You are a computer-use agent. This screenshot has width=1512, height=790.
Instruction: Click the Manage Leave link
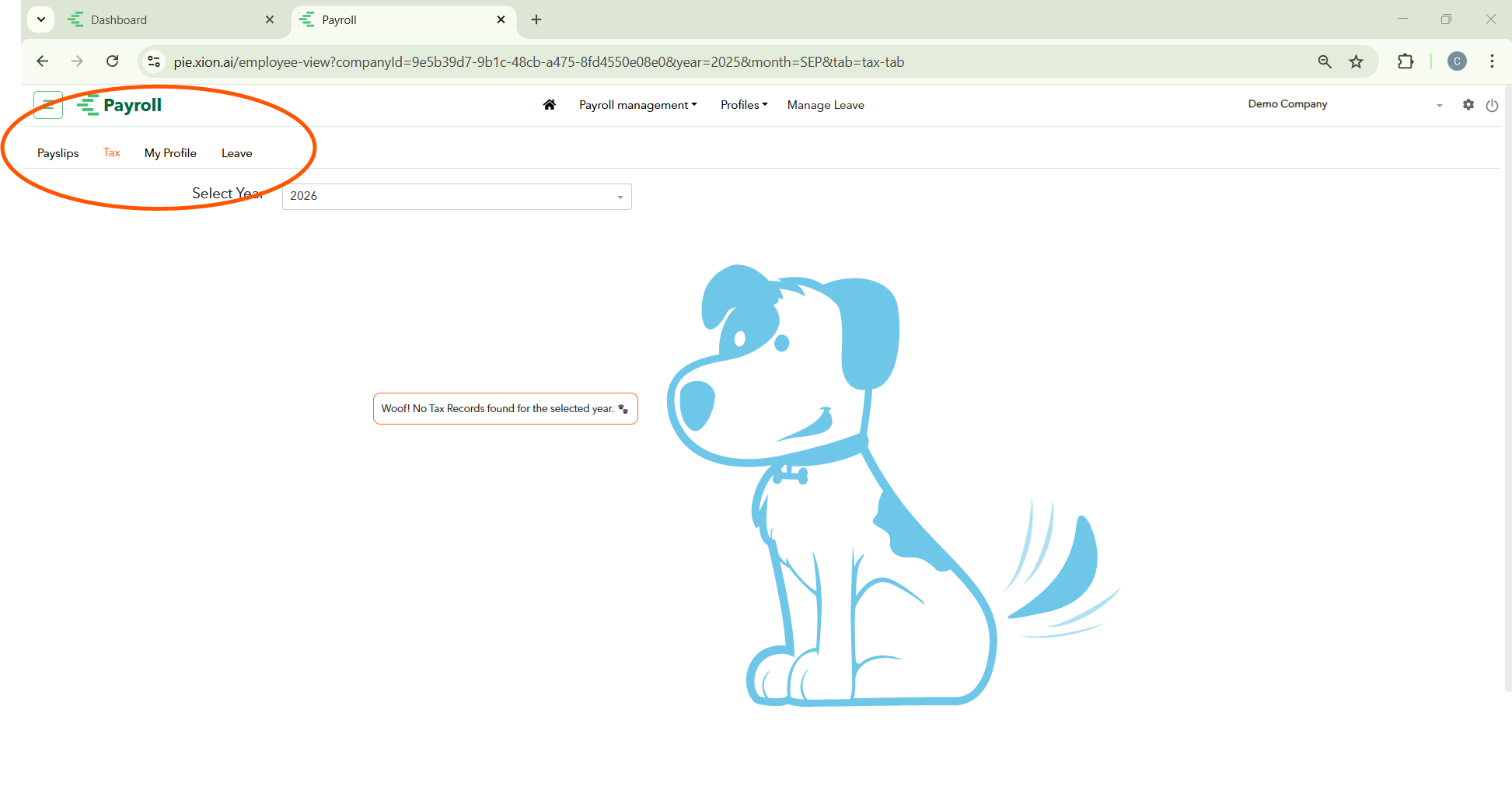coord(825,105)
